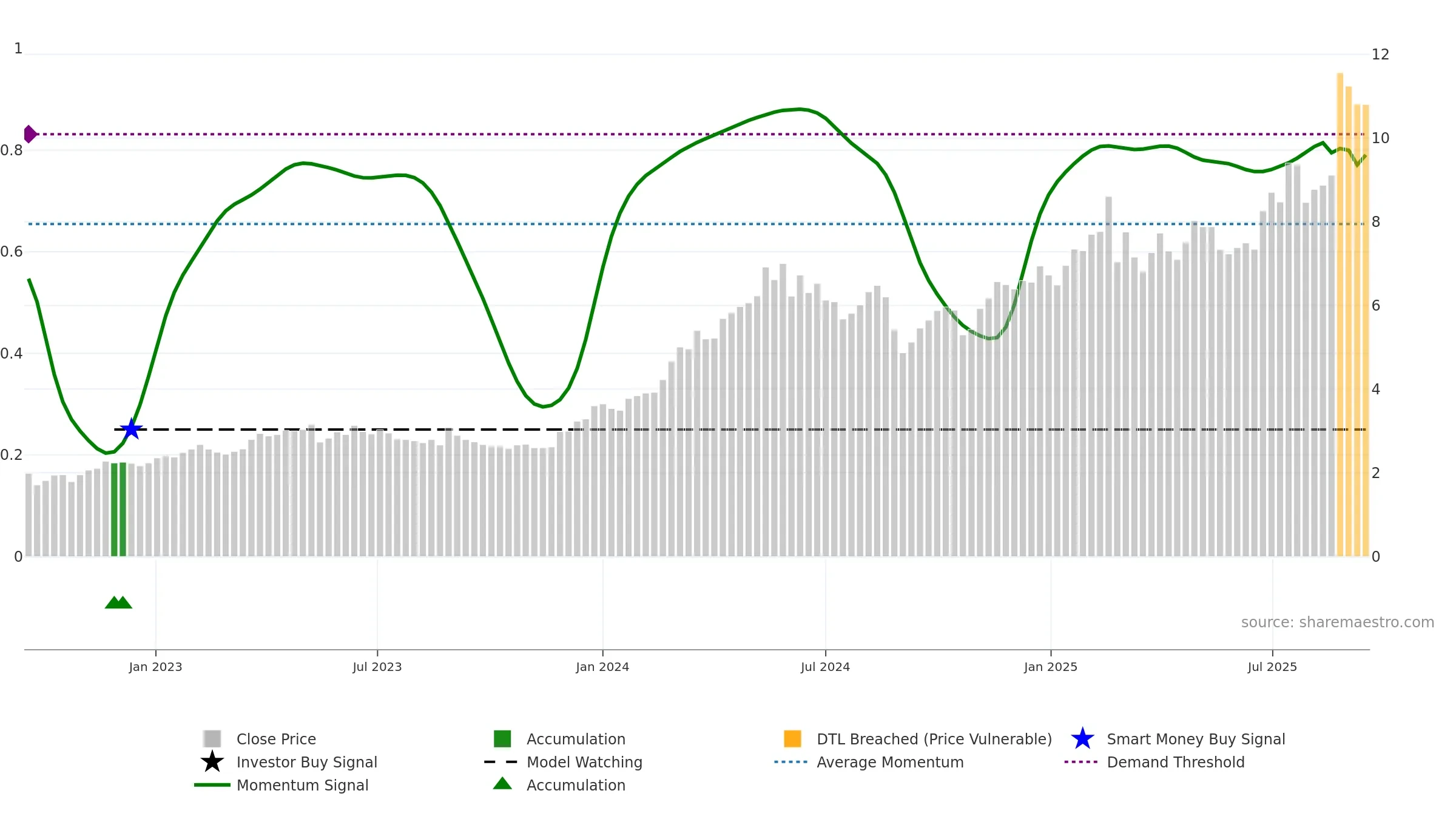The image size is (1456, 819).
Task: Click the green Accumulation square swatch
Action: tap(502, 739)
